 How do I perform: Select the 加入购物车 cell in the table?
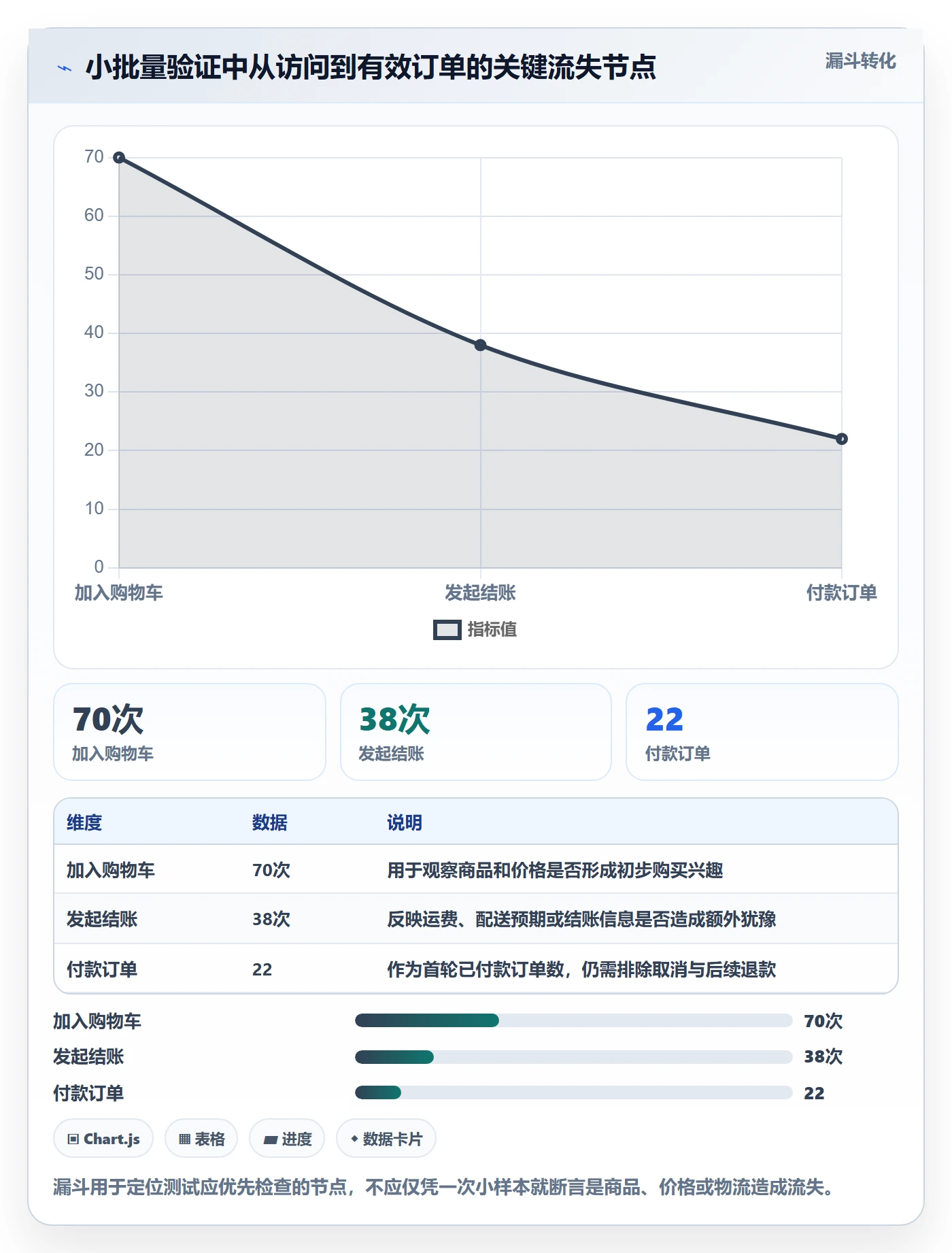coord(111,870)
